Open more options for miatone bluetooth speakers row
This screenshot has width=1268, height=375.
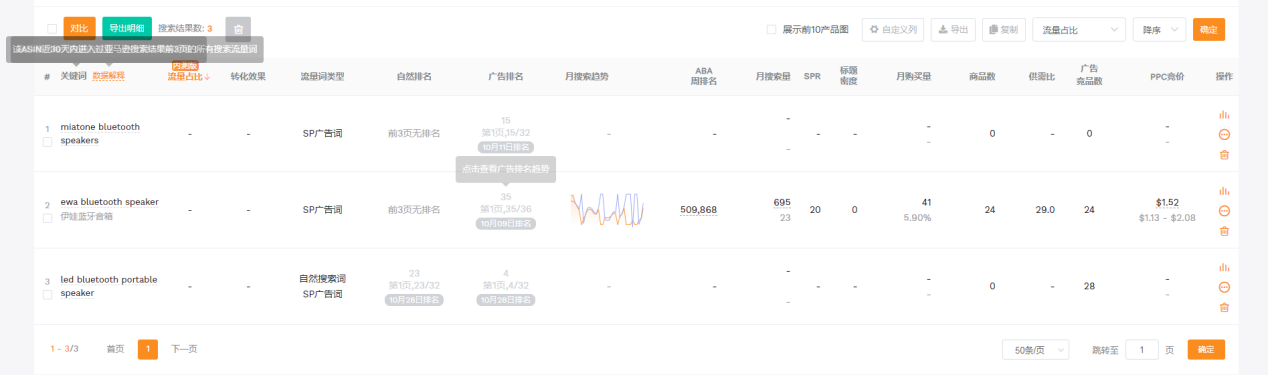[x=1224, y=135]
